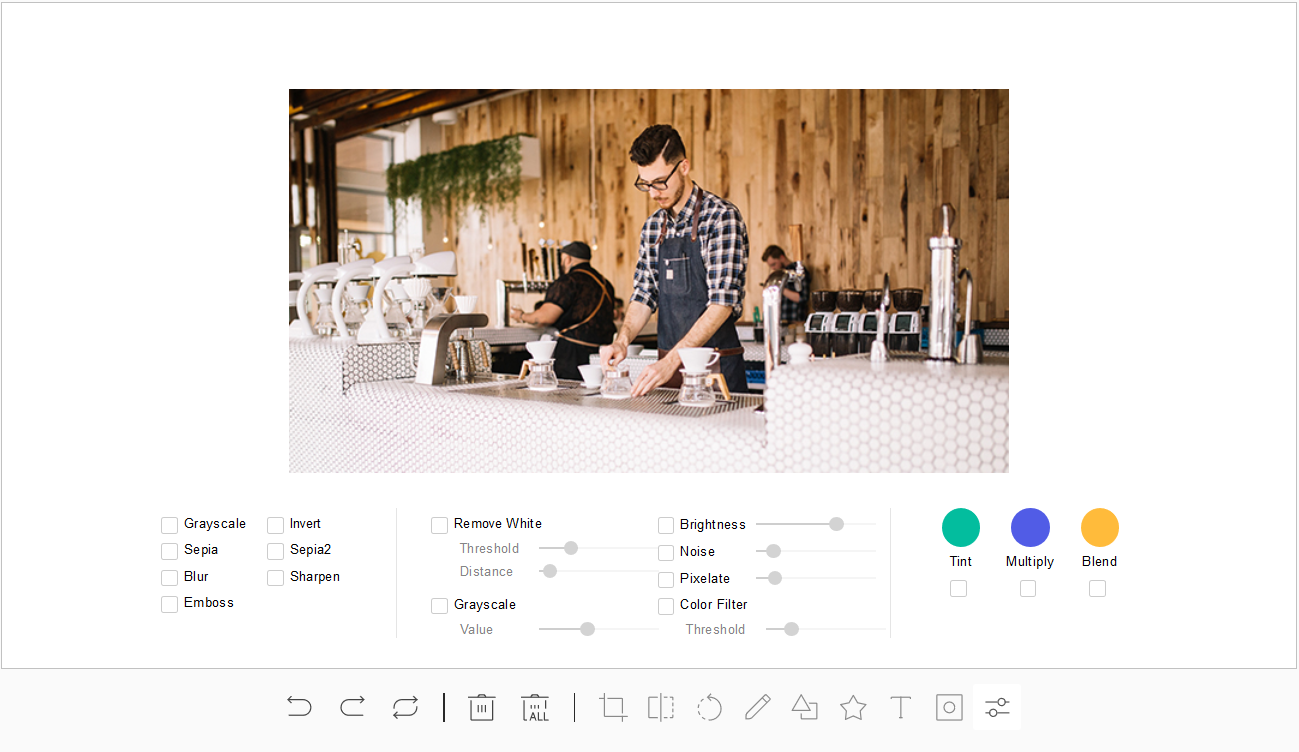Open the Shape tool
The image size is (1299, 752).
805,708
